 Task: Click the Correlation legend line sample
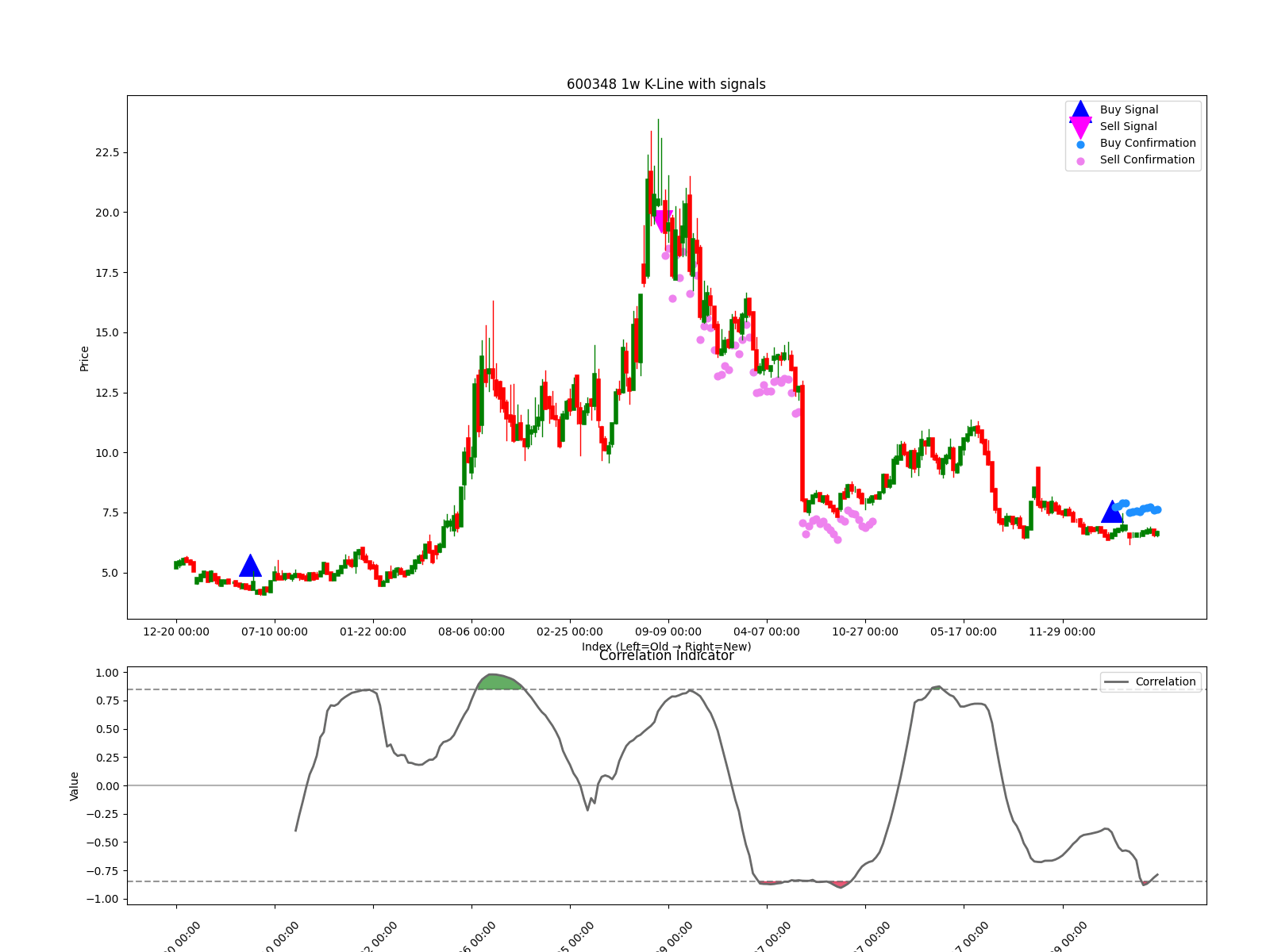1116,682
